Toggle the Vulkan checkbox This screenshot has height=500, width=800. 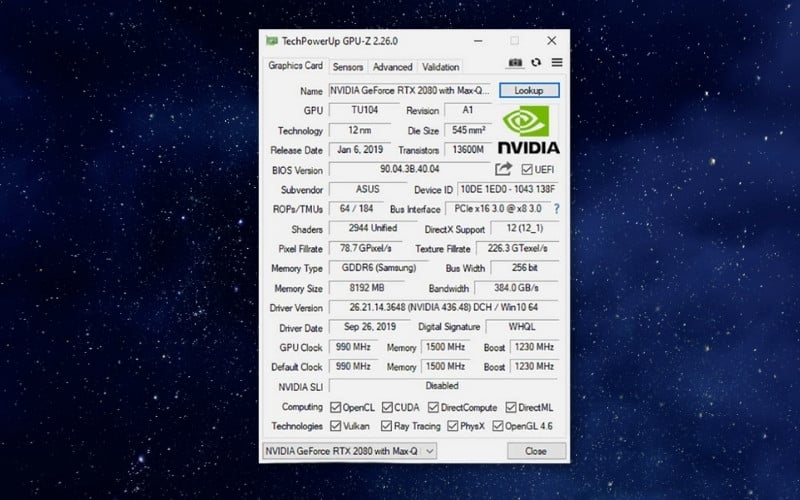tap(335, 426)
